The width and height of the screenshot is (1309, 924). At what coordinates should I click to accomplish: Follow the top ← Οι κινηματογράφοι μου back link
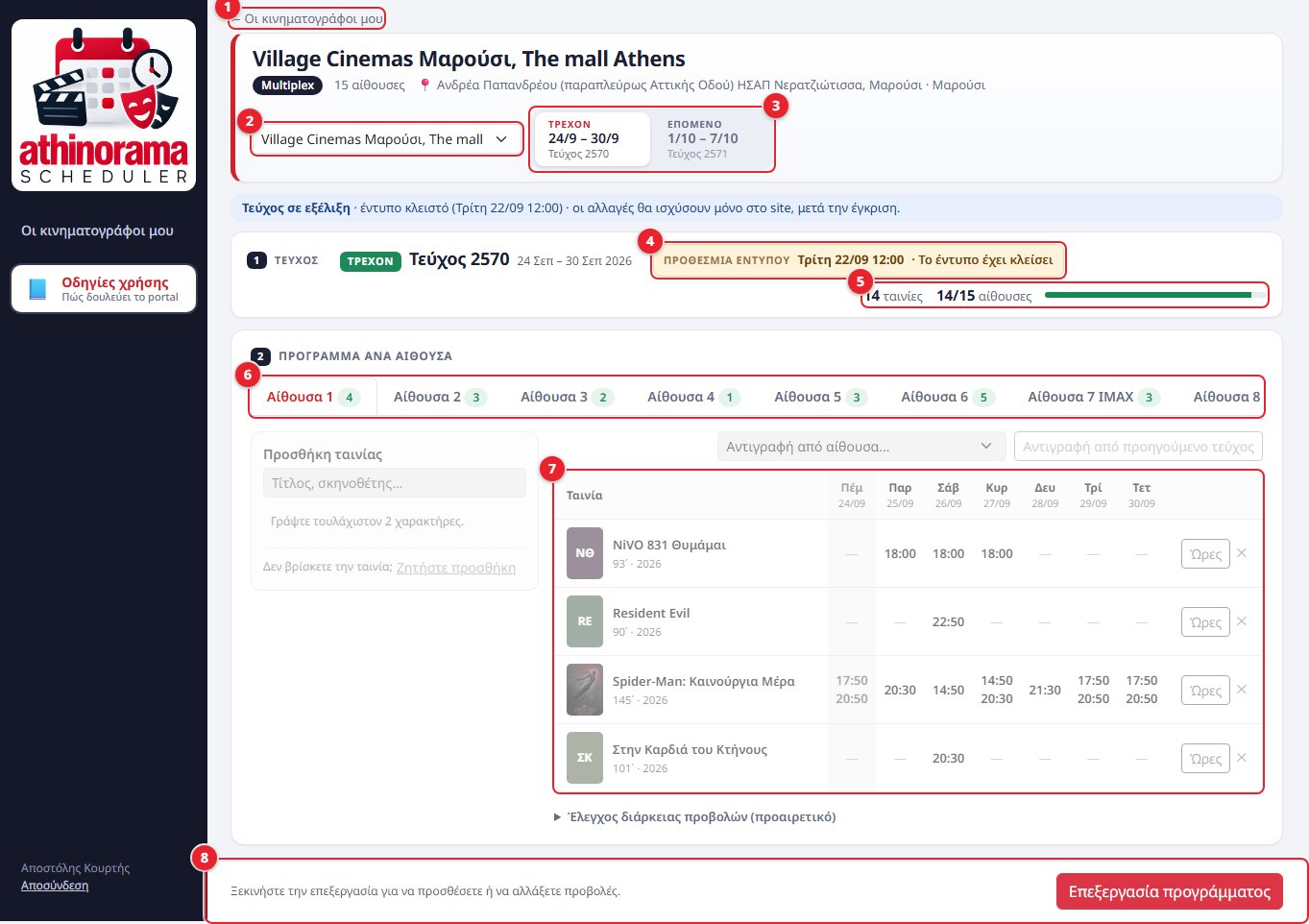[x=307, y=18]
